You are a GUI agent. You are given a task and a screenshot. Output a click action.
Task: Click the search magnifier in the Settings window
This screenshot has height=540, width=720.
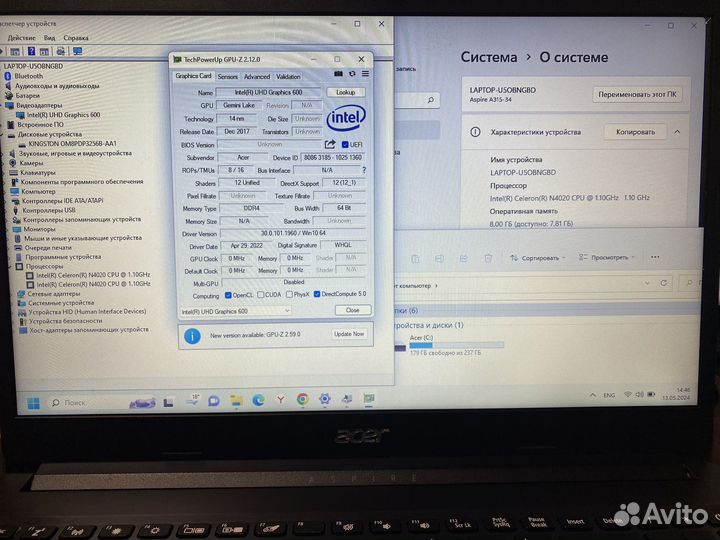point(431,100)
